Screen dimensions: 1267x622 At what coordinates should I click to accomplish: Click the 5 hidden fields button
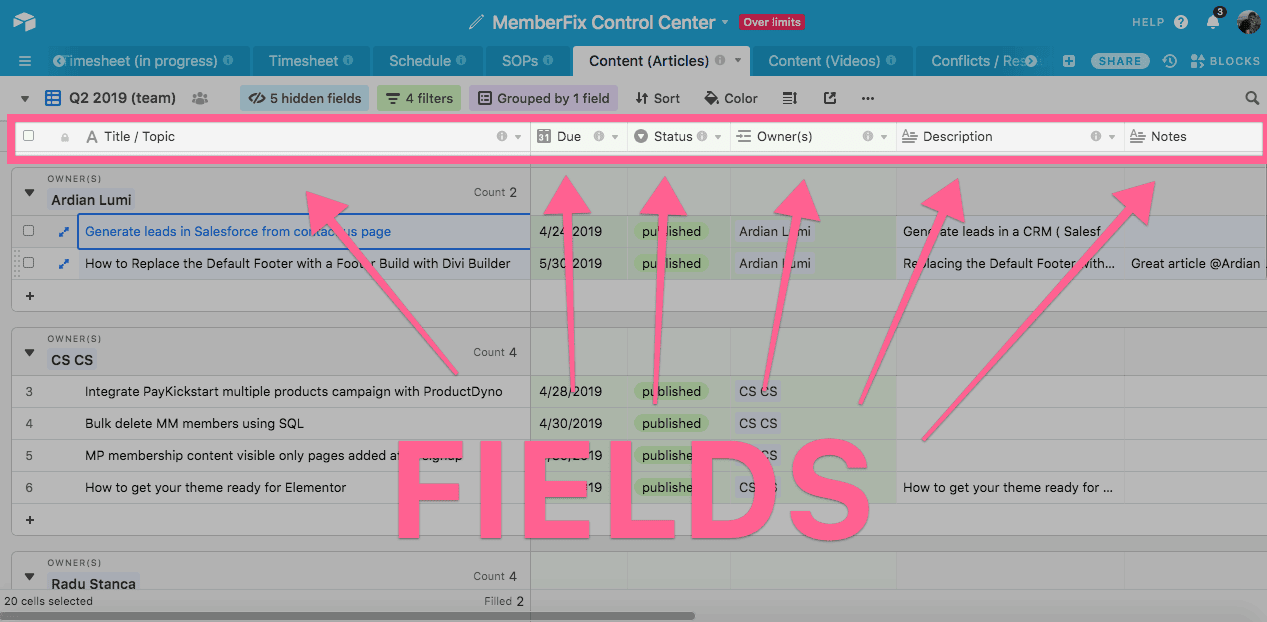[x=304, y=98]
